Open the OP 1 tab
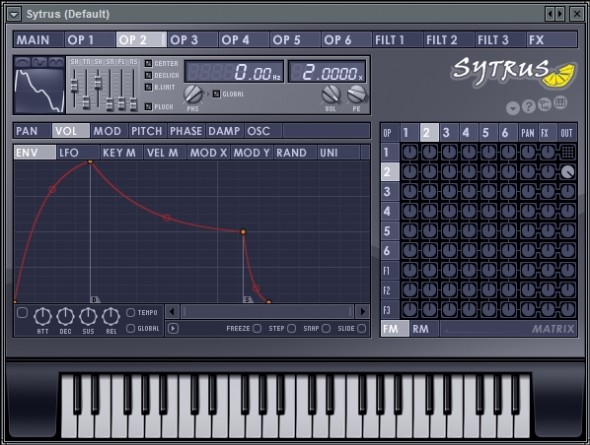Viewport: 590px width, 445px height. coord(90,40)
